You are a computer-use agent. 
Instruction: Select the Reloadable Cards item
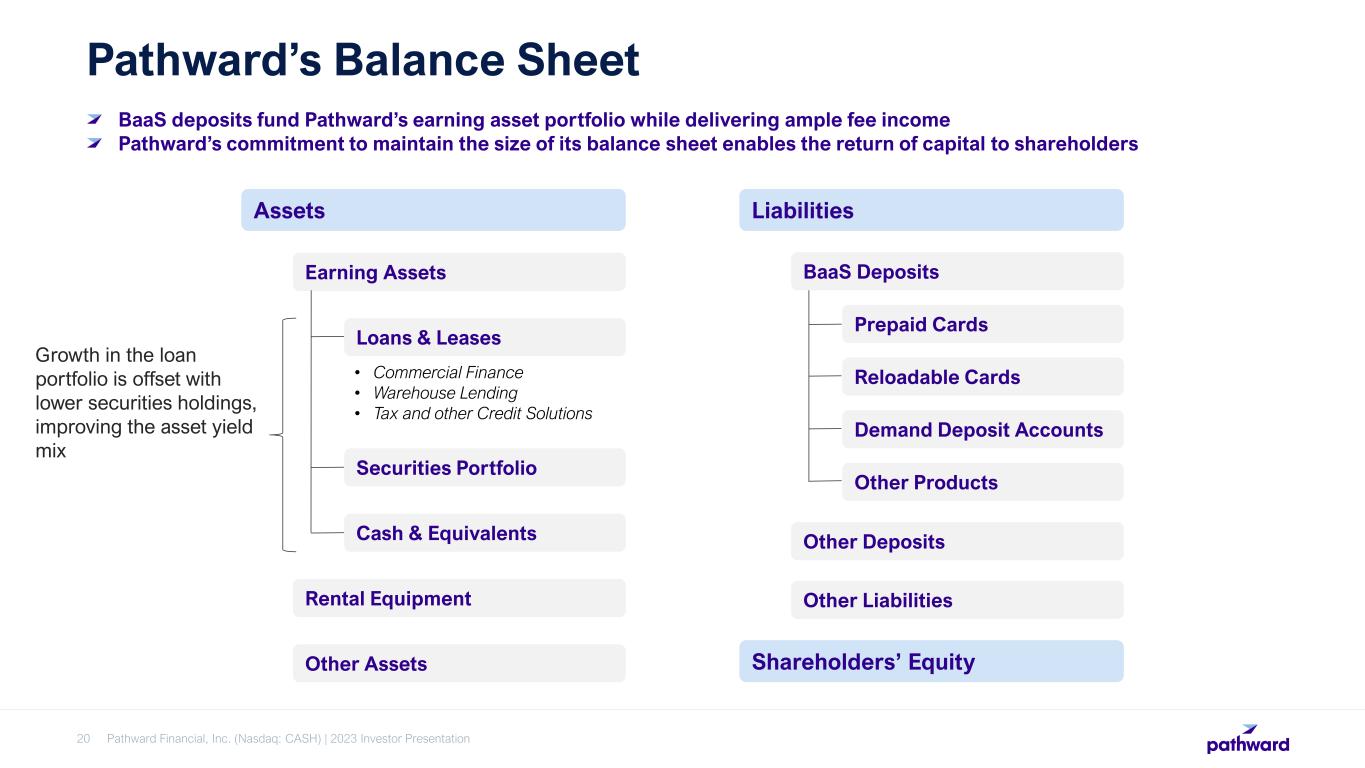tap(982, 377)
